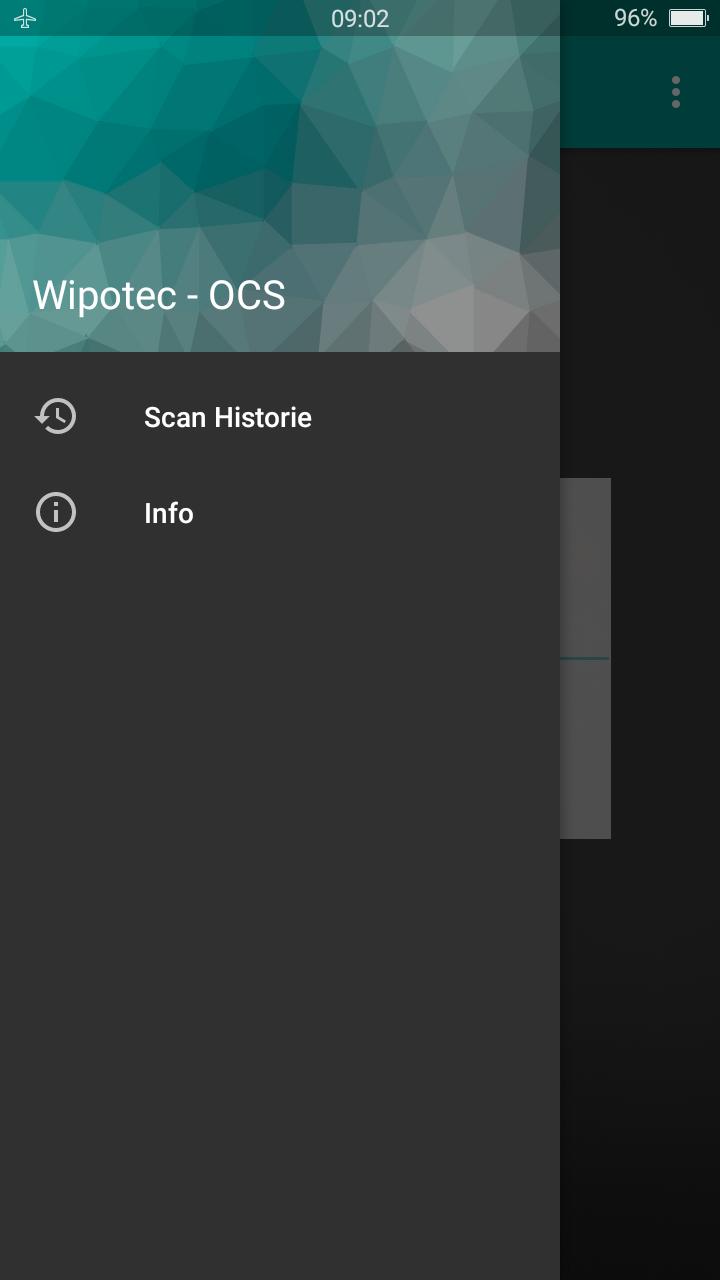
Task: Tap the 96% battery percentage
Action: pyautogui.click(x=635, y=18)
